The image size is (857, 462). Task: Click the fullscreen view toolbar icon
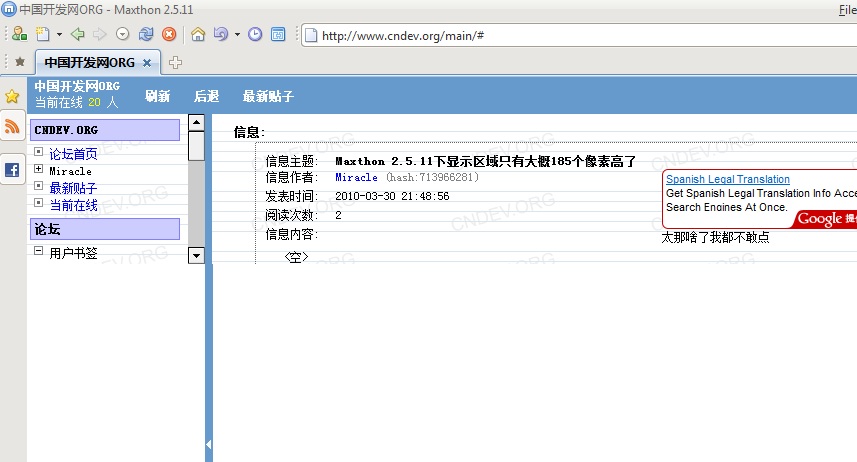(x=278, y=34)
